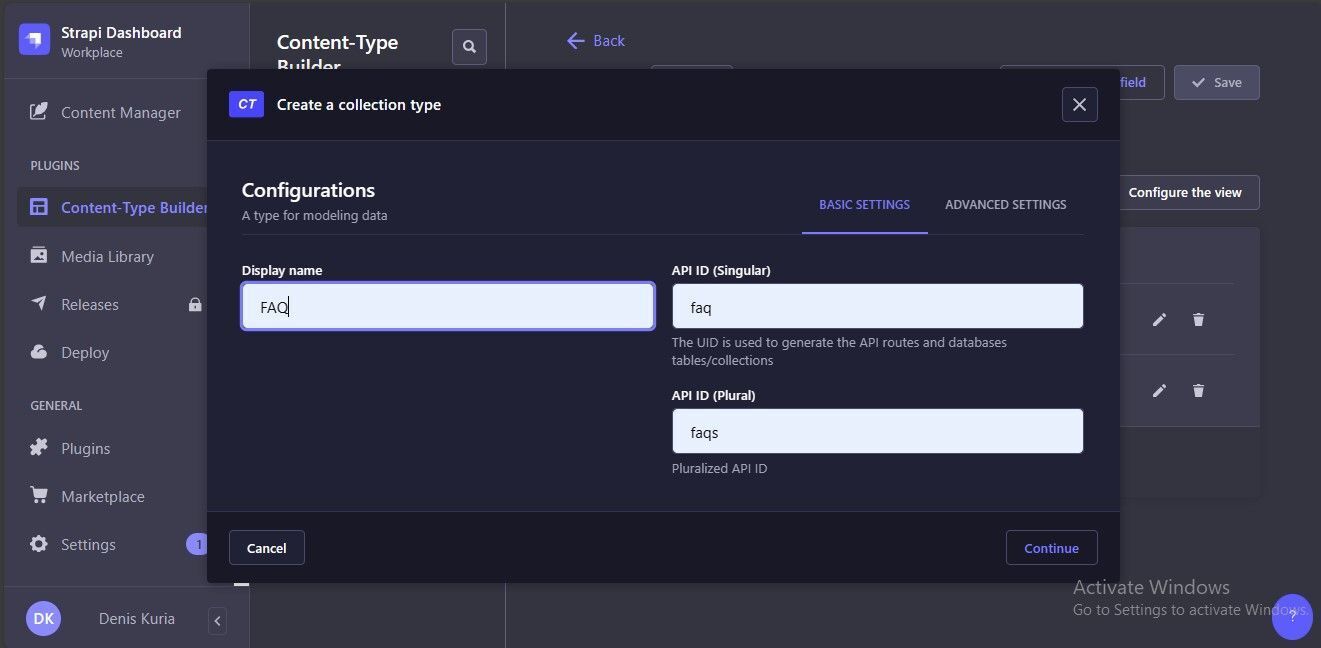
Task: Click the Display name input field
Action: [447, 307]
